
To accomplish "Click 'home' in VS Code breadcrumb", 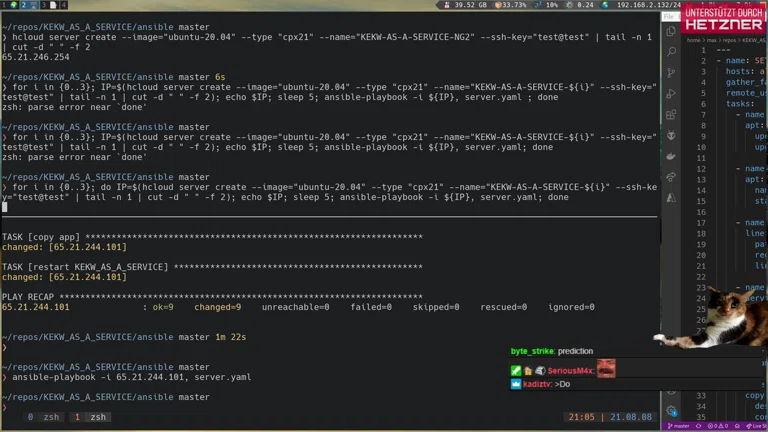I will 693,40.
